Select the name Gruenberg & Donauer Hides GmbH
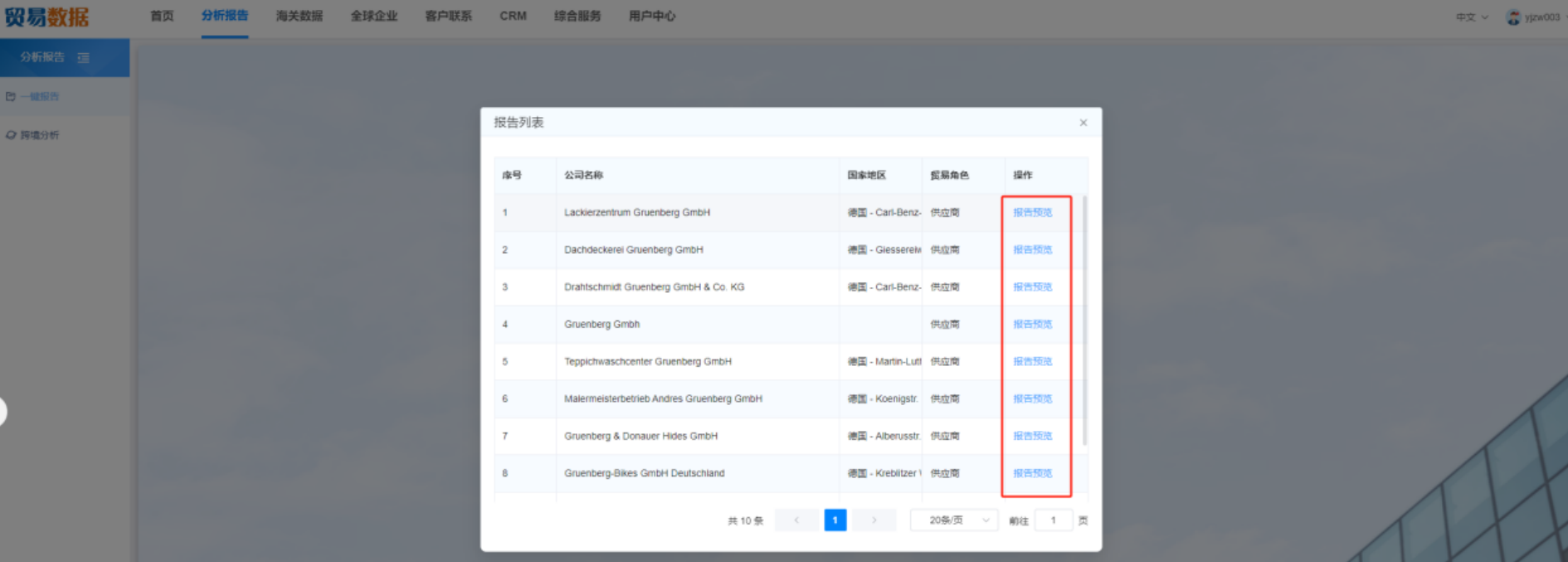1568x562 pixels. pyautogui.click(x=641, y=436)
